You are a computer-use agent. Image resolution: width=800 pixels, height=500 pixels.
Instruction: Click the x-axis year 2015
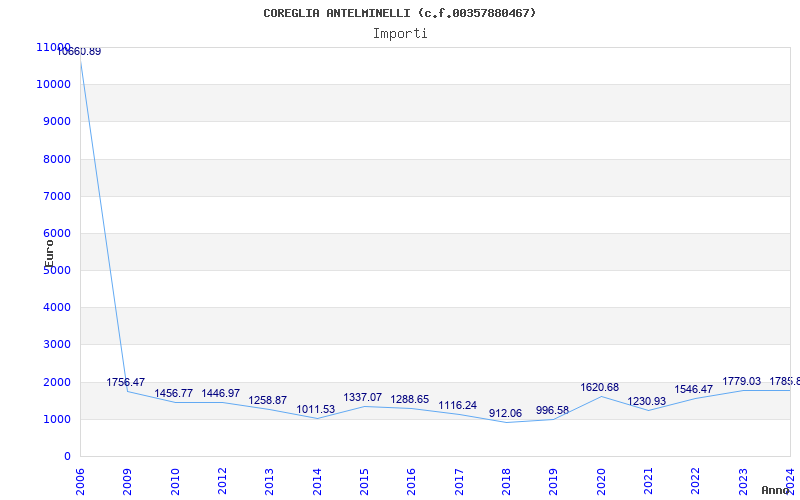click(364, 482)
